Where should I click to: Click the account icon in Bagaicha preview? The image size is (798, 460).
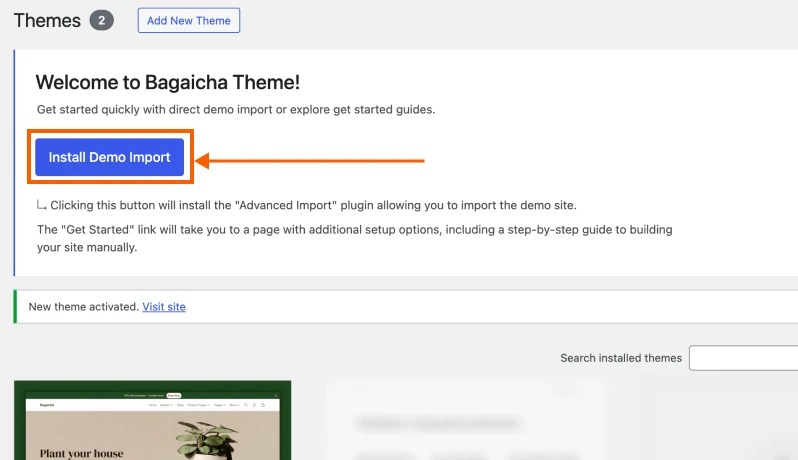[x=254, y=405]
